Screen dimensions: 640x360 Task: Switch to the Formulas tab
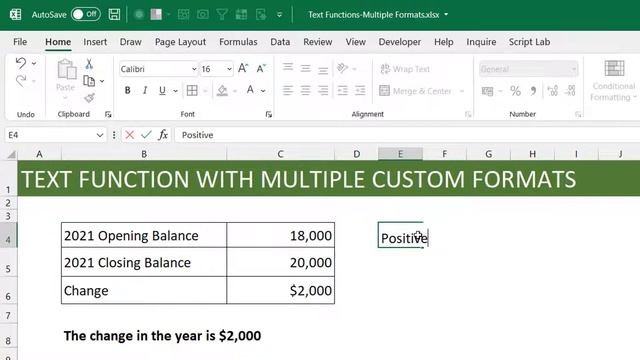[238, 42]
